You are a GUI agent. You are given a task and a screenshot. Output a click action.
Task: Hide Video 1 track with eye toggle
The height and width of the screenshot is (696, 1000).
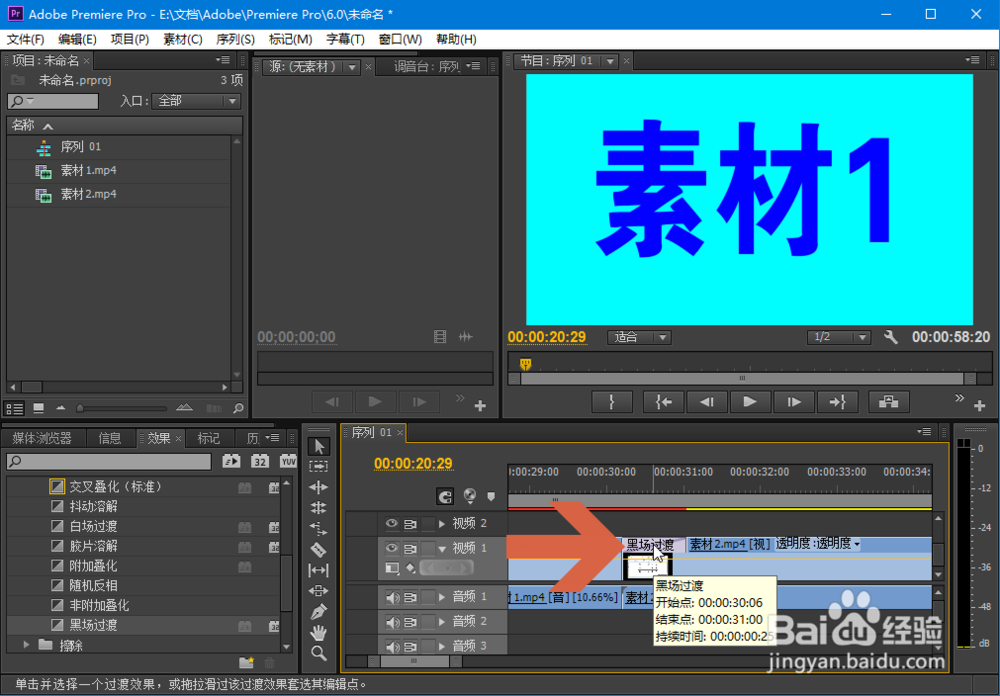pyautogui.click(x=392, y=548)
